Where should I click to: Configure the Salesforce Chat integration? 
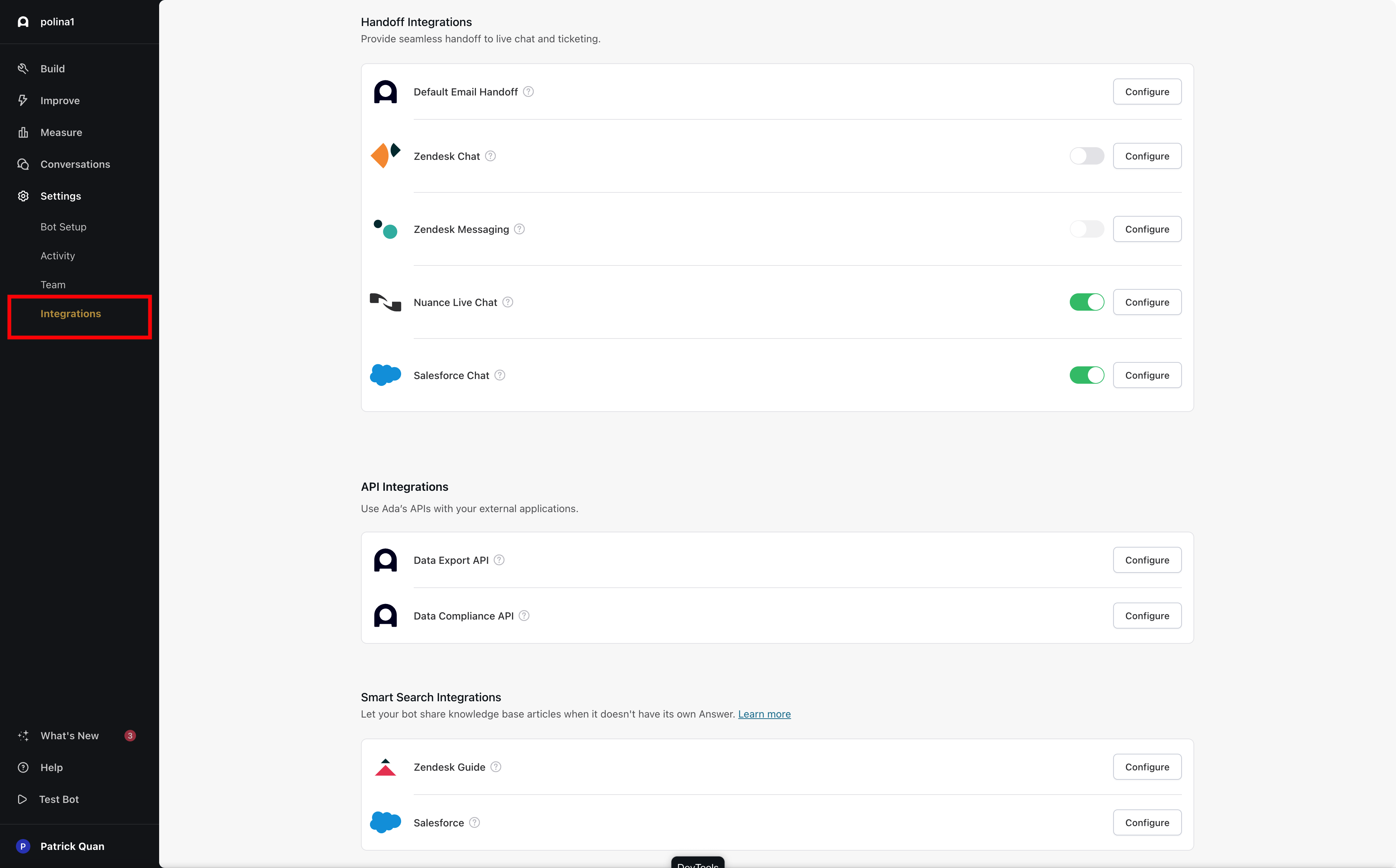1147,375
